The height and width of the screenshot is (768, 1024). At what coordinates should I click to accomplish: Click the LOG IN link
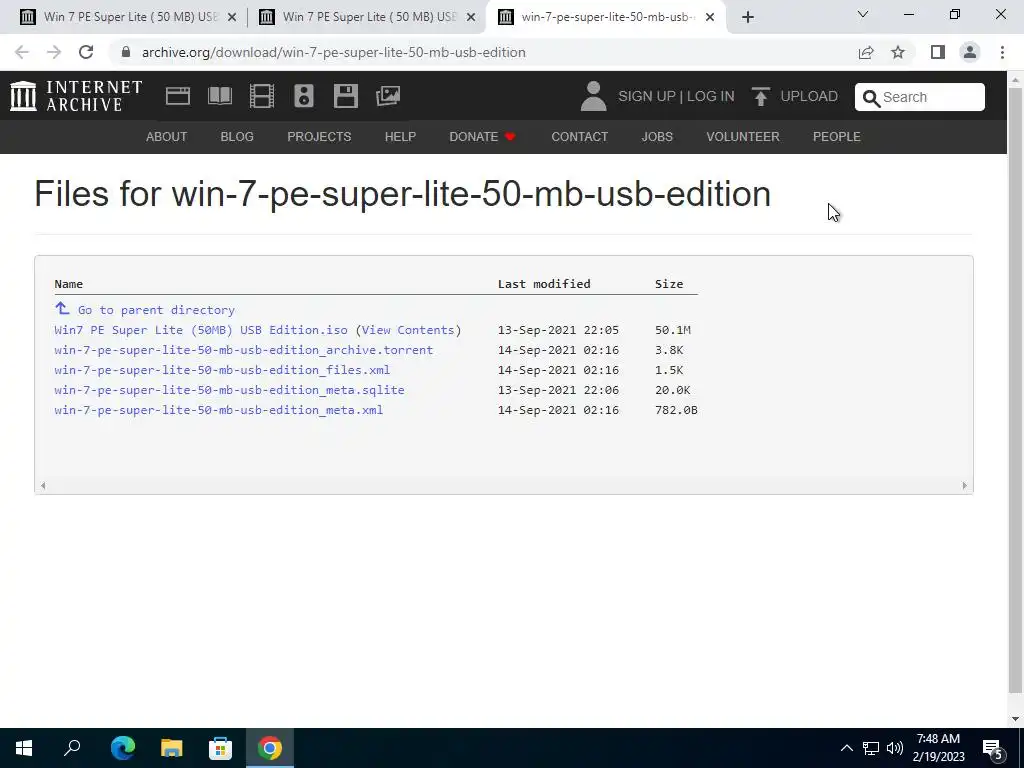(711, 96)
